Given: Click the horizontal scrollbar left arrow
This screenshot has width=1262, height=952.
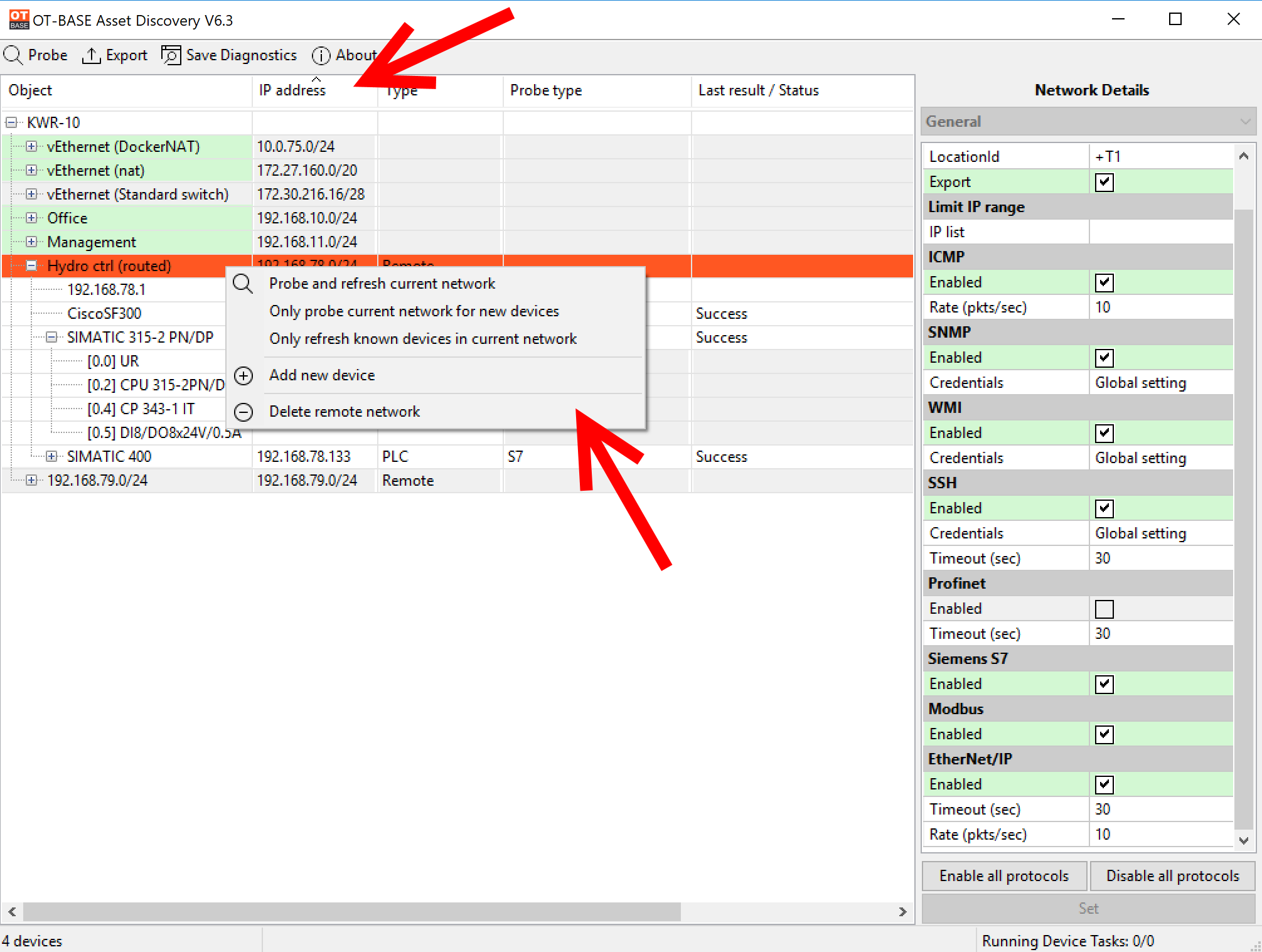Looking at the screenshot, I should coord(12,912).
